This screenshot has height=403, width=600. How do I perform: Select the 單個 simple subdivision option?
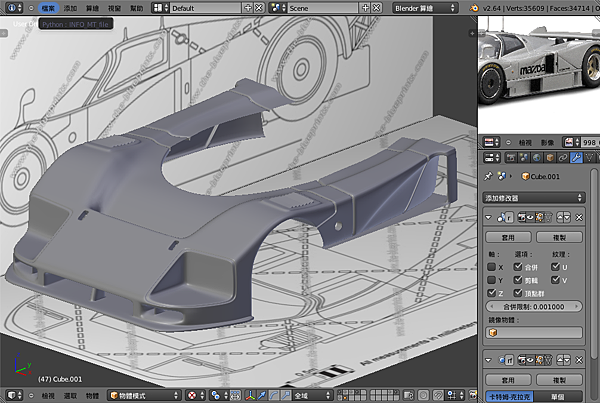pos(560,397)
